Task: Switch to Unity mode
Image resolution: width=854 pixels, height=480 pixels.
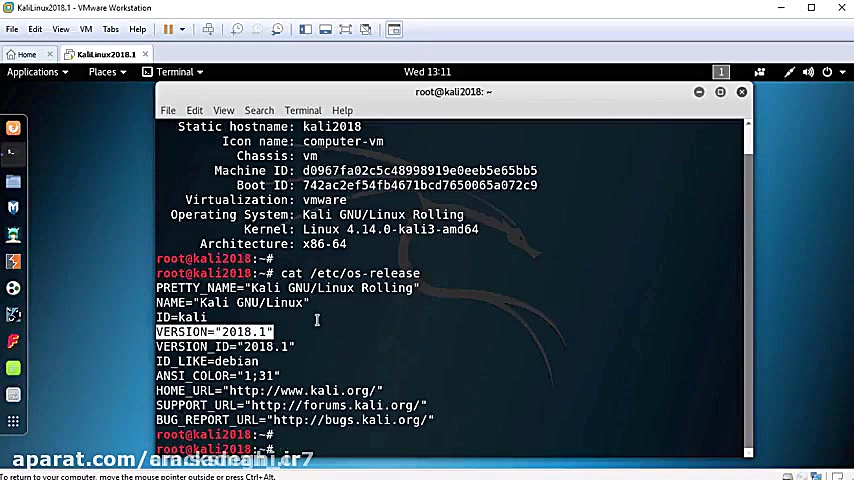Action: (x=366, y=29)
